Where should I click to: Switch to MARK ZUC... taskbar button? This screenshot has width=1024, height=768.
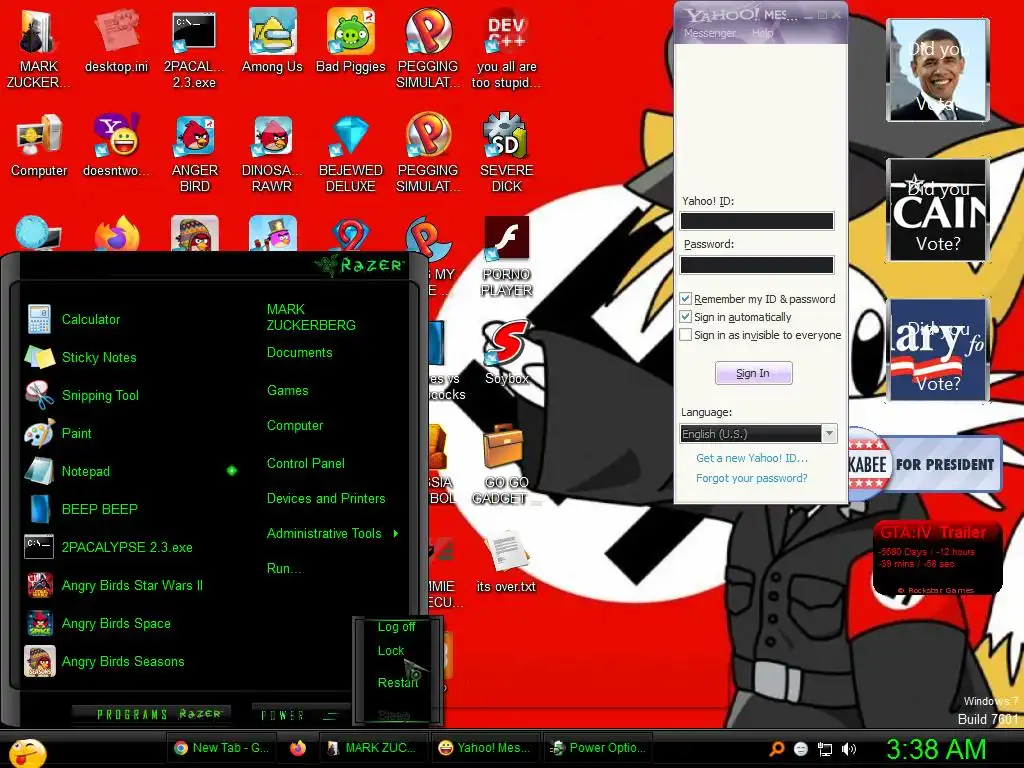[374, 748]
